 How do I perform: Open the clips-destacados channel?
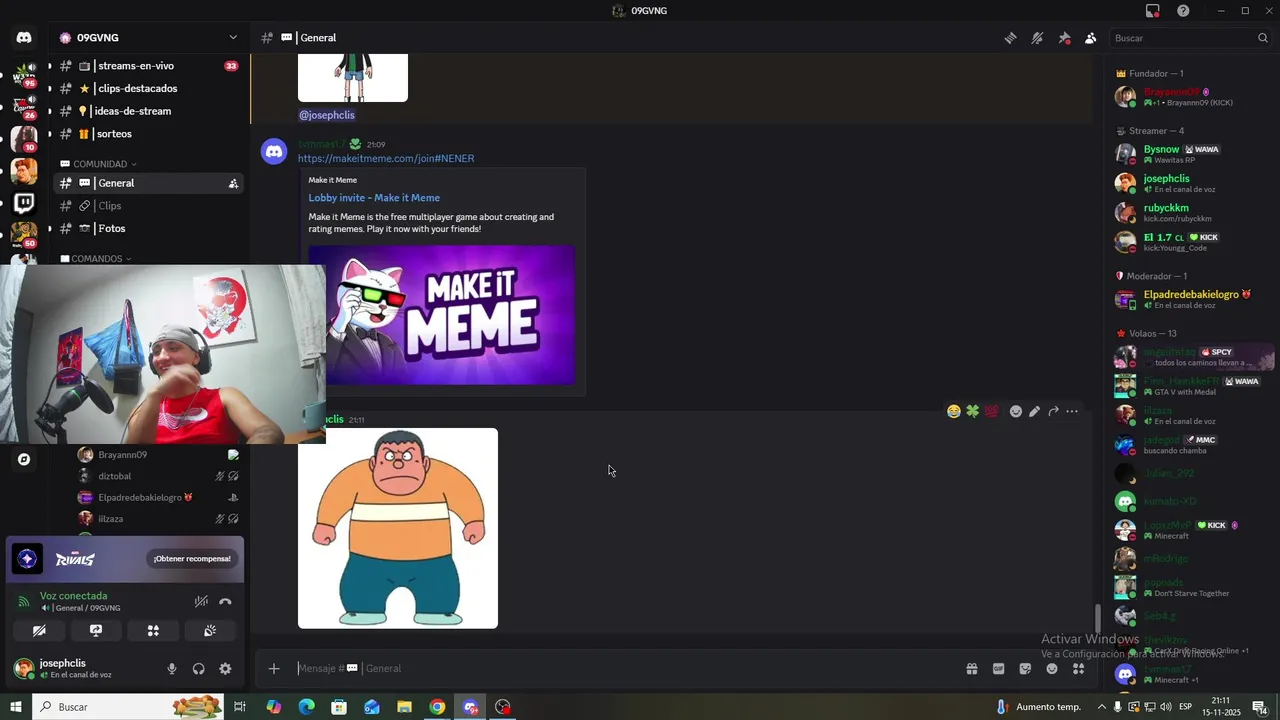148,89
